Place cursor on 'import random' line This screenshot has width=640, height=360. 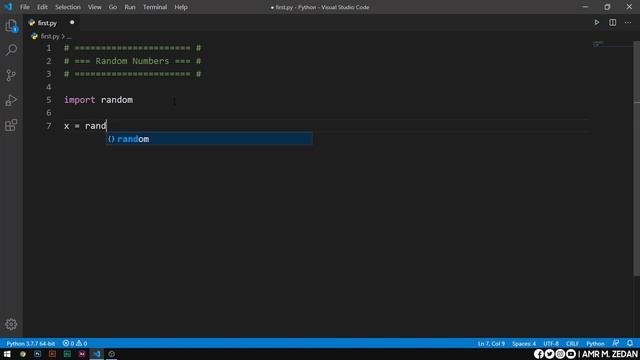pyautogui.click(x=98, y=100)
